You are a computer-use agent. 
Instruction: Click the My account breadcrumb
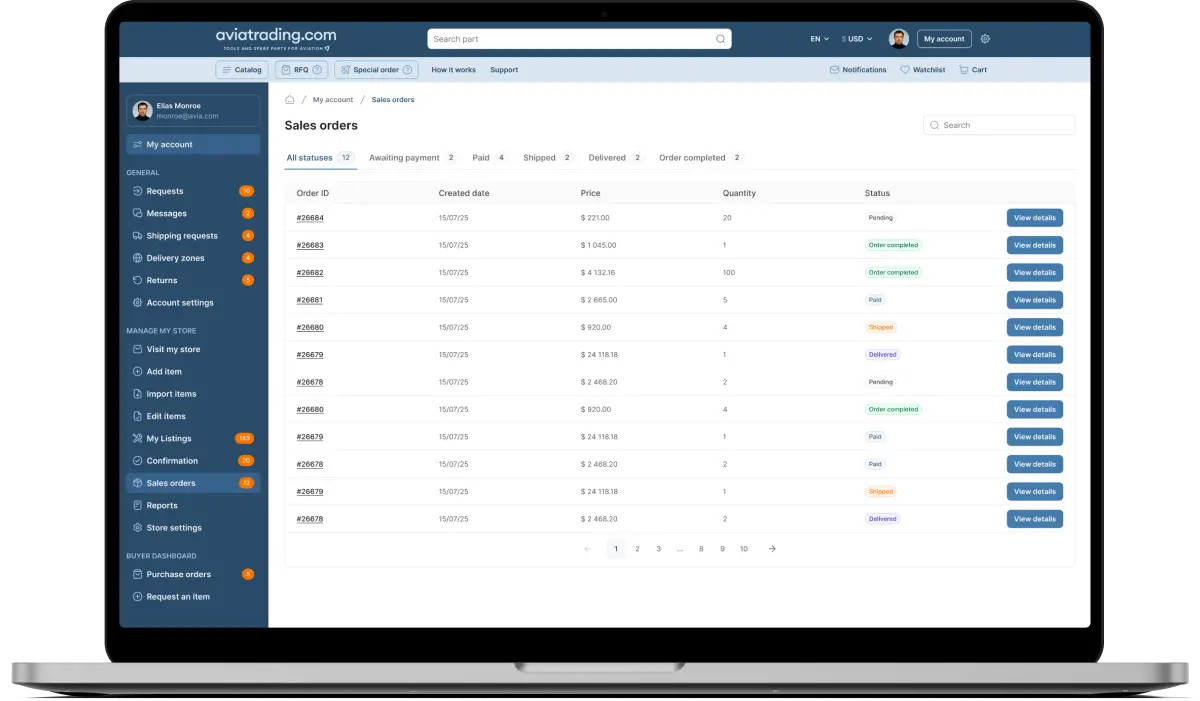tap(333, 100)
